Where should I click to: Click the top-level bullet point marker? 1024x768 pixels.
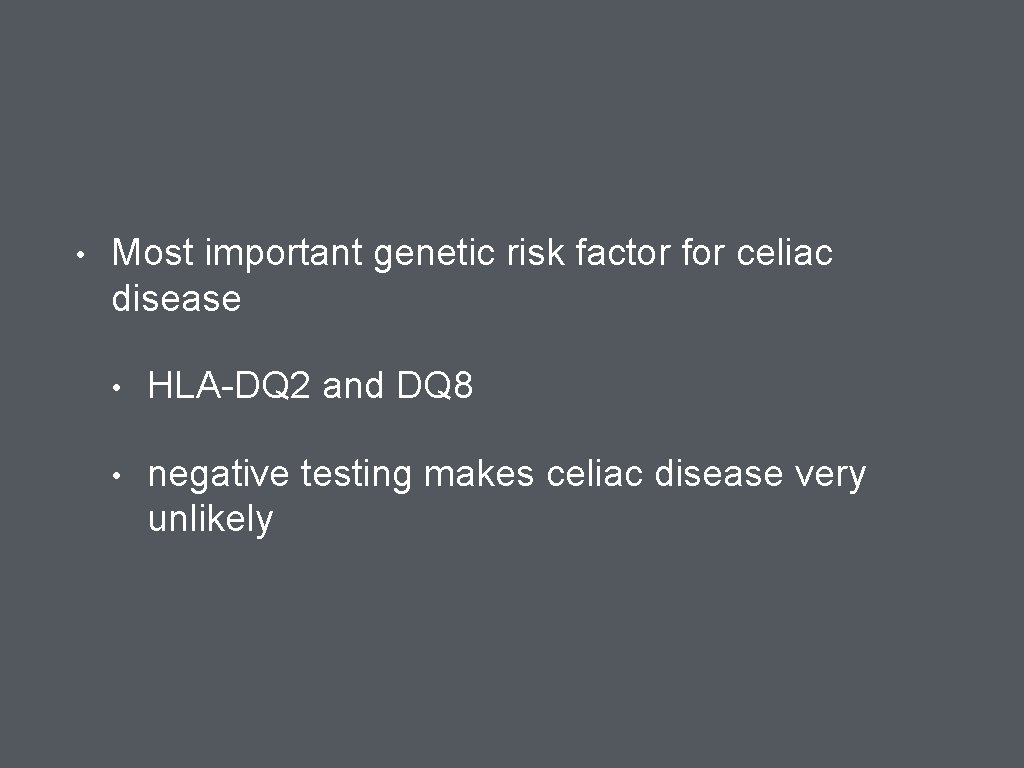80,255
